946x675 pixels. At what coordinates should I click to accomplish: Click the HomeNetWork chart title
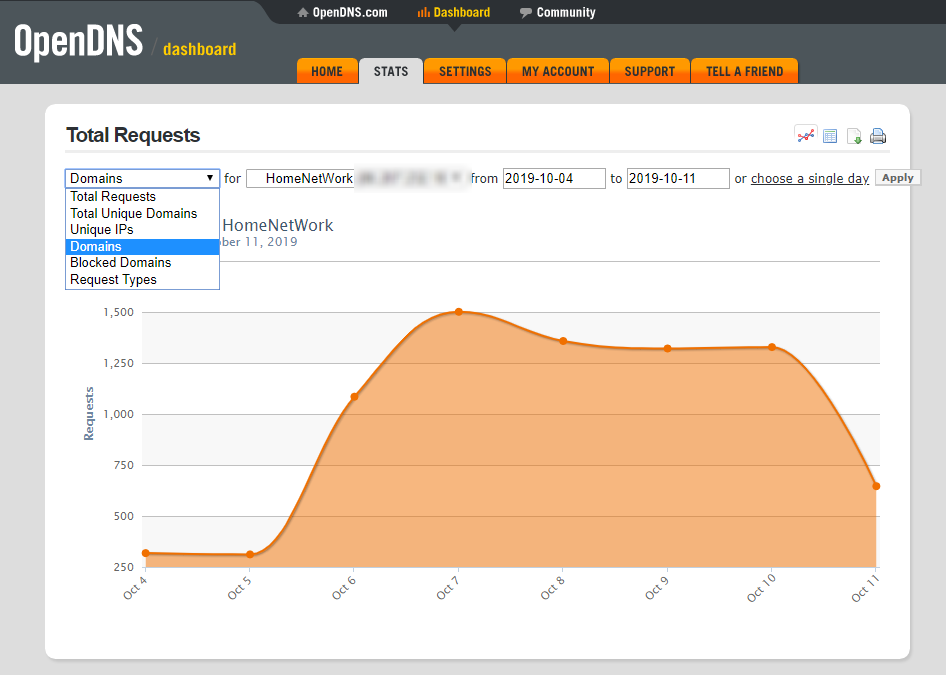pos(278,226)
